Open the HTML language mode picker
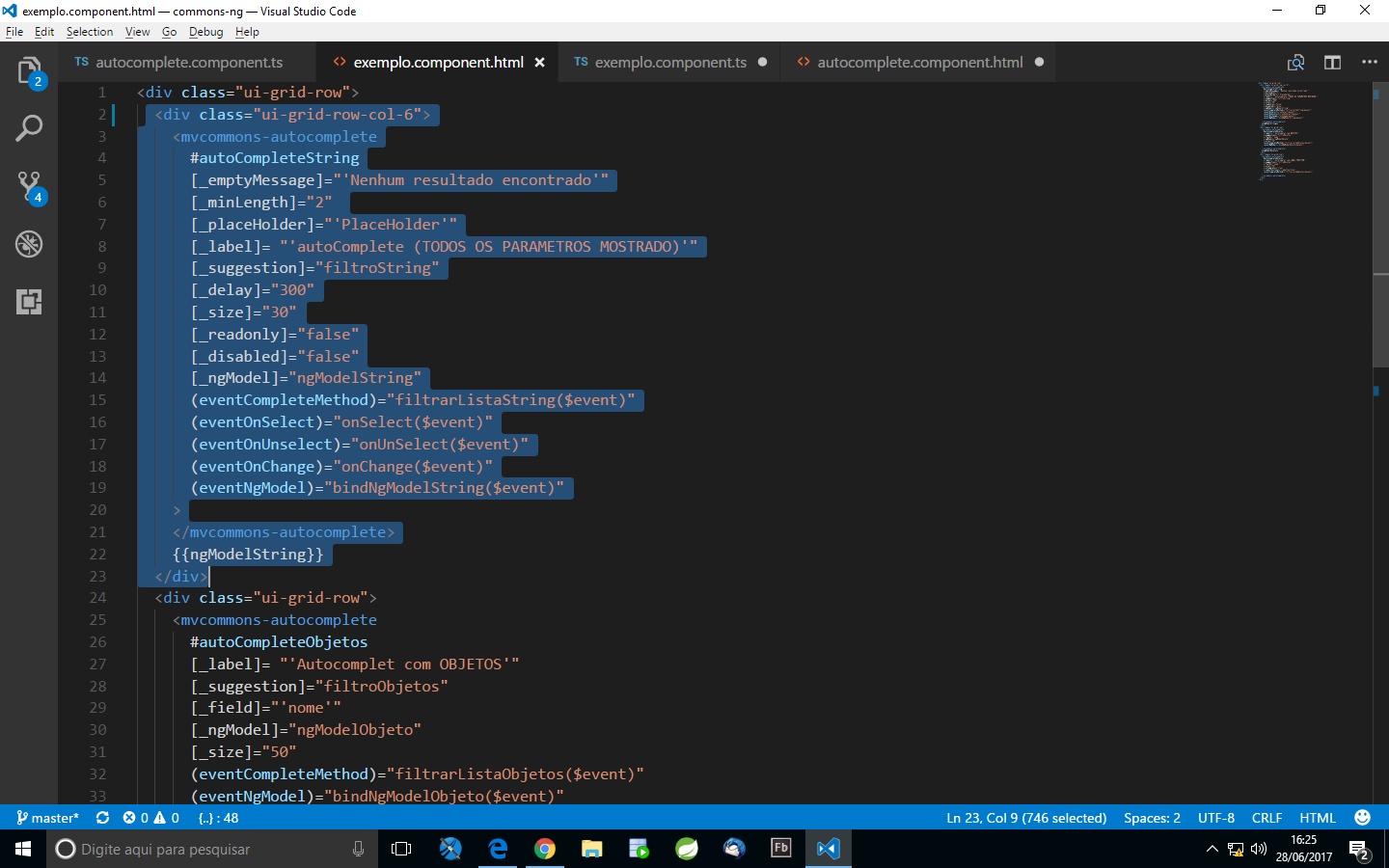This screenshot has width=1389, height=868. click(1318, 817)
